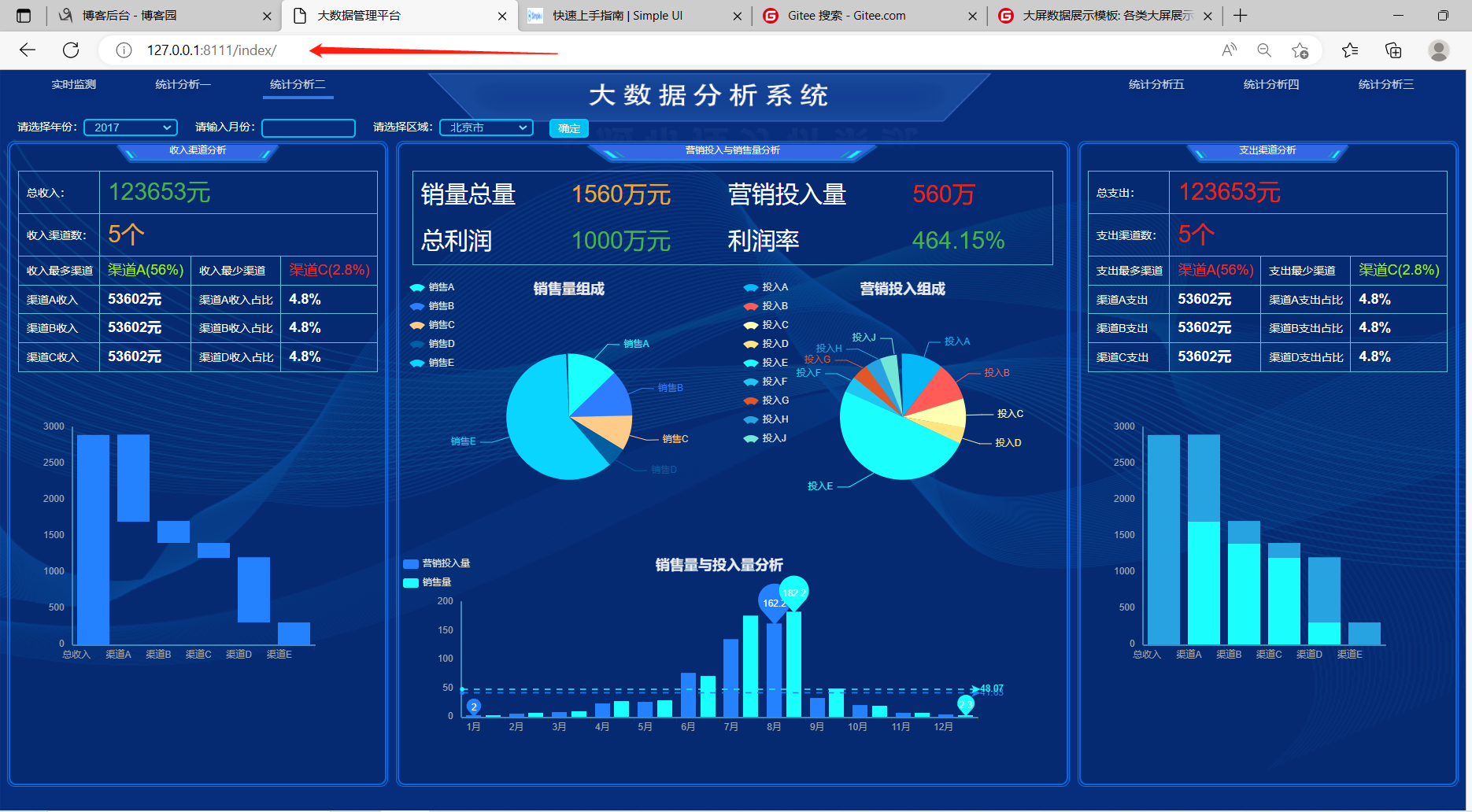
Task: Add this page to favorites star icon
Action: click(x=1300, y=50)
